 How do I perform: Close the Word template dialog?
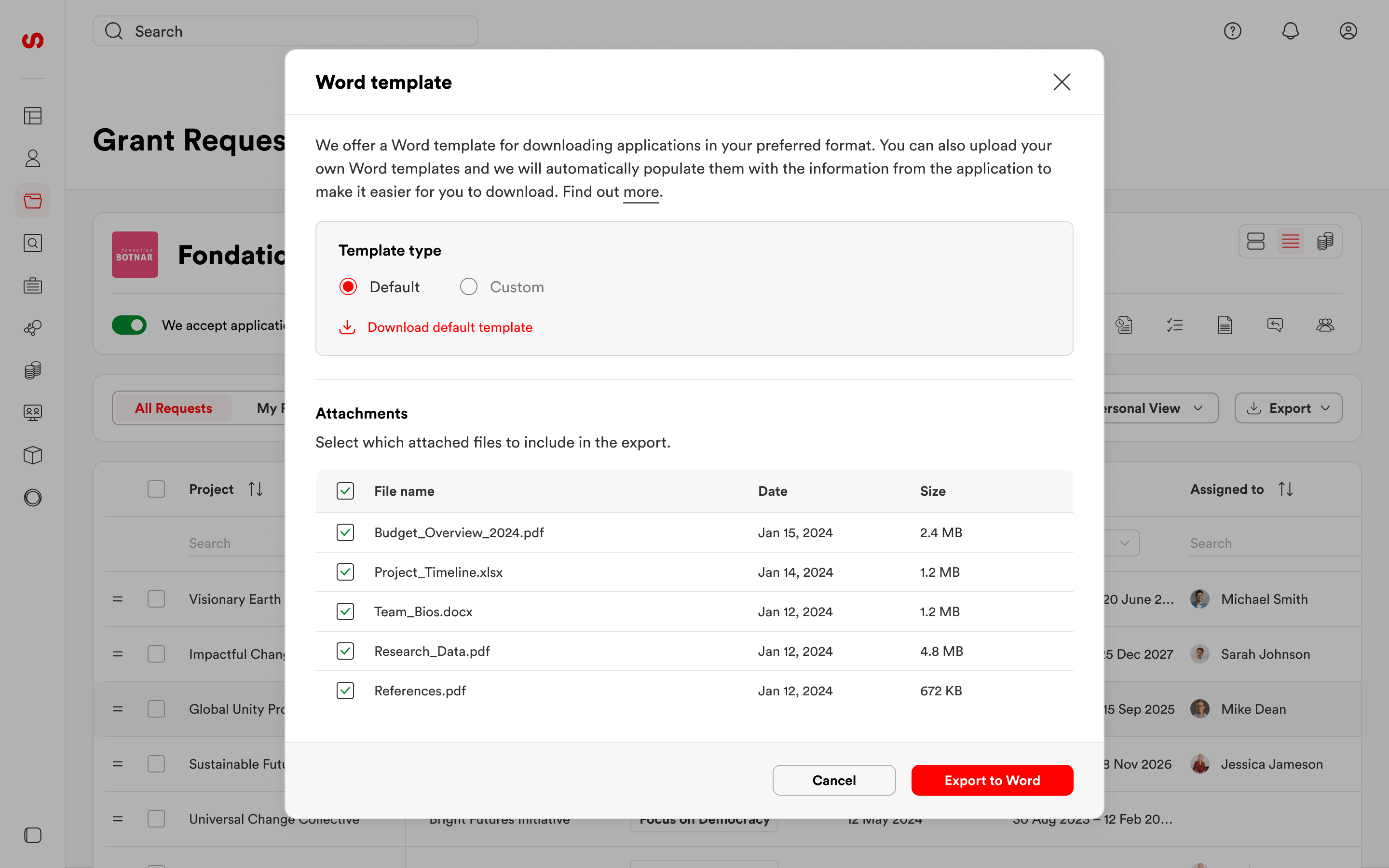coord(1062,82)
